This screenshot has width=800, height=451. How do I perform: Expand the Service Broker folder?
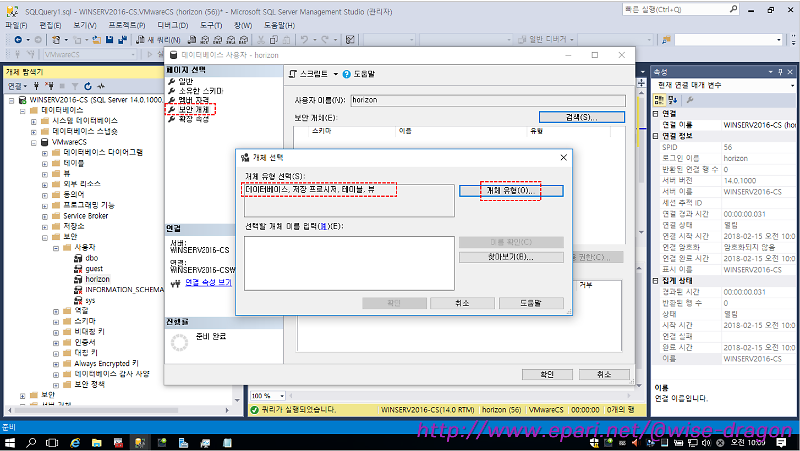click(45, 216)
